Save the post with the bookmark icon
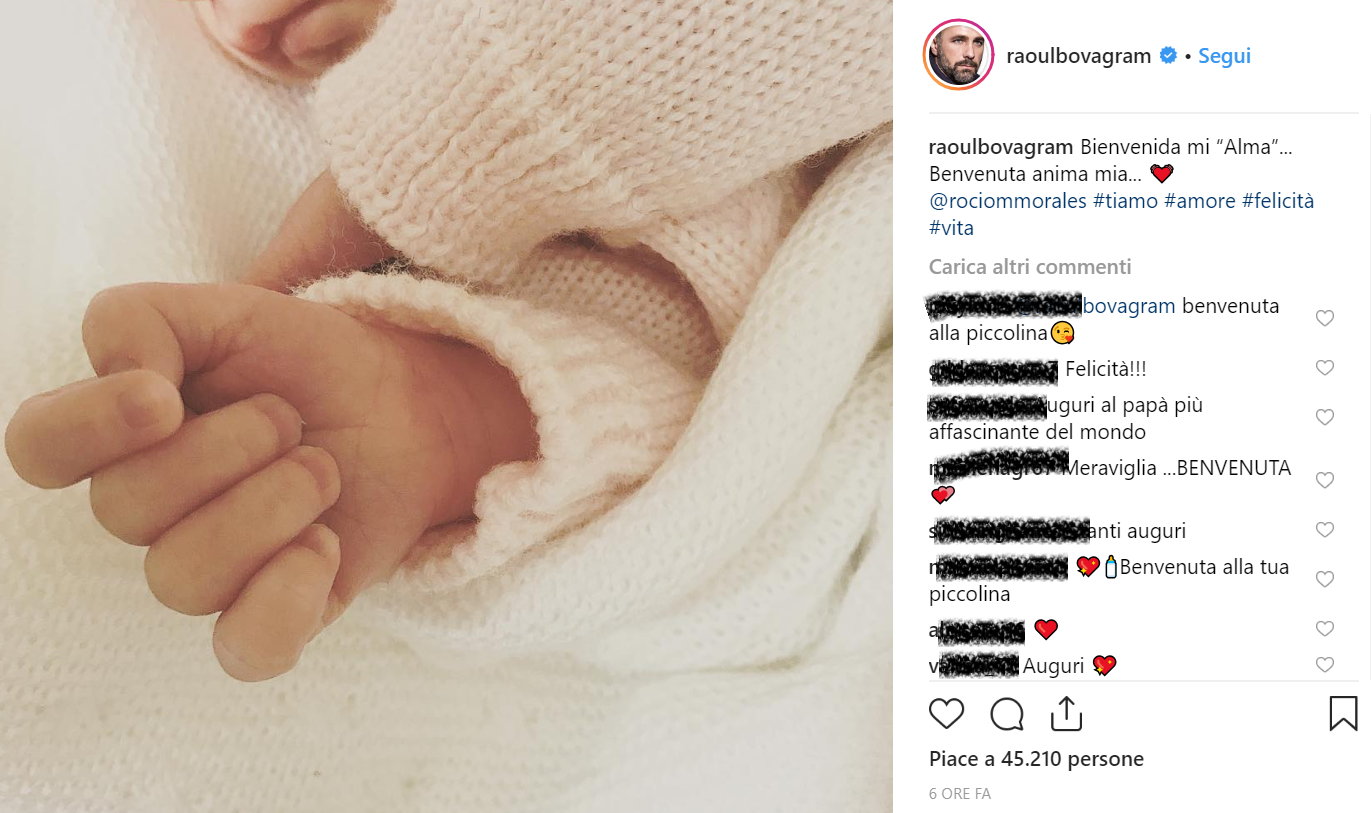 pos(1343,714)
